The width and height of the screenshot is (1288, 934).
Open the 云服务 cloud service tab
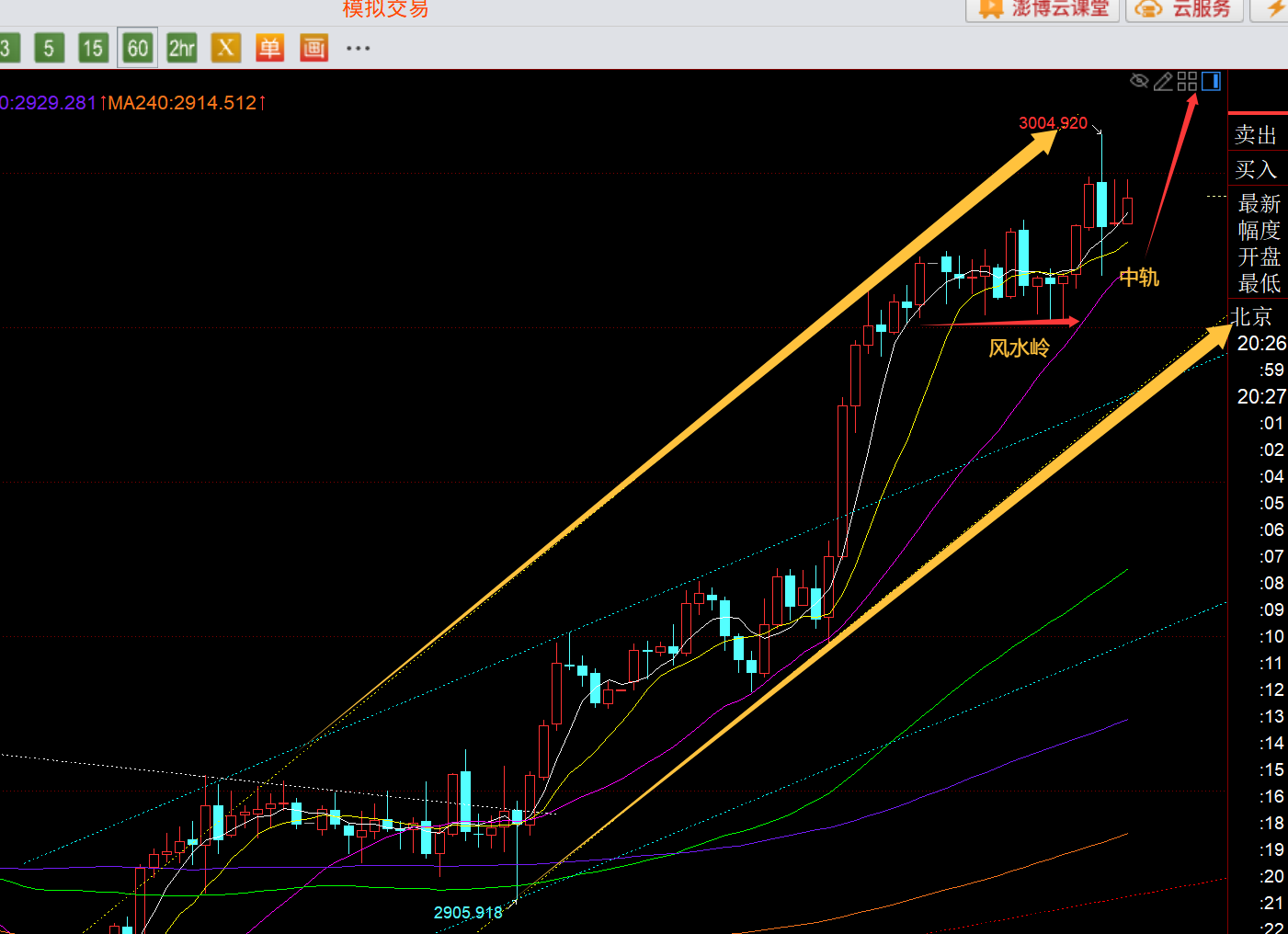point(1184,9)
